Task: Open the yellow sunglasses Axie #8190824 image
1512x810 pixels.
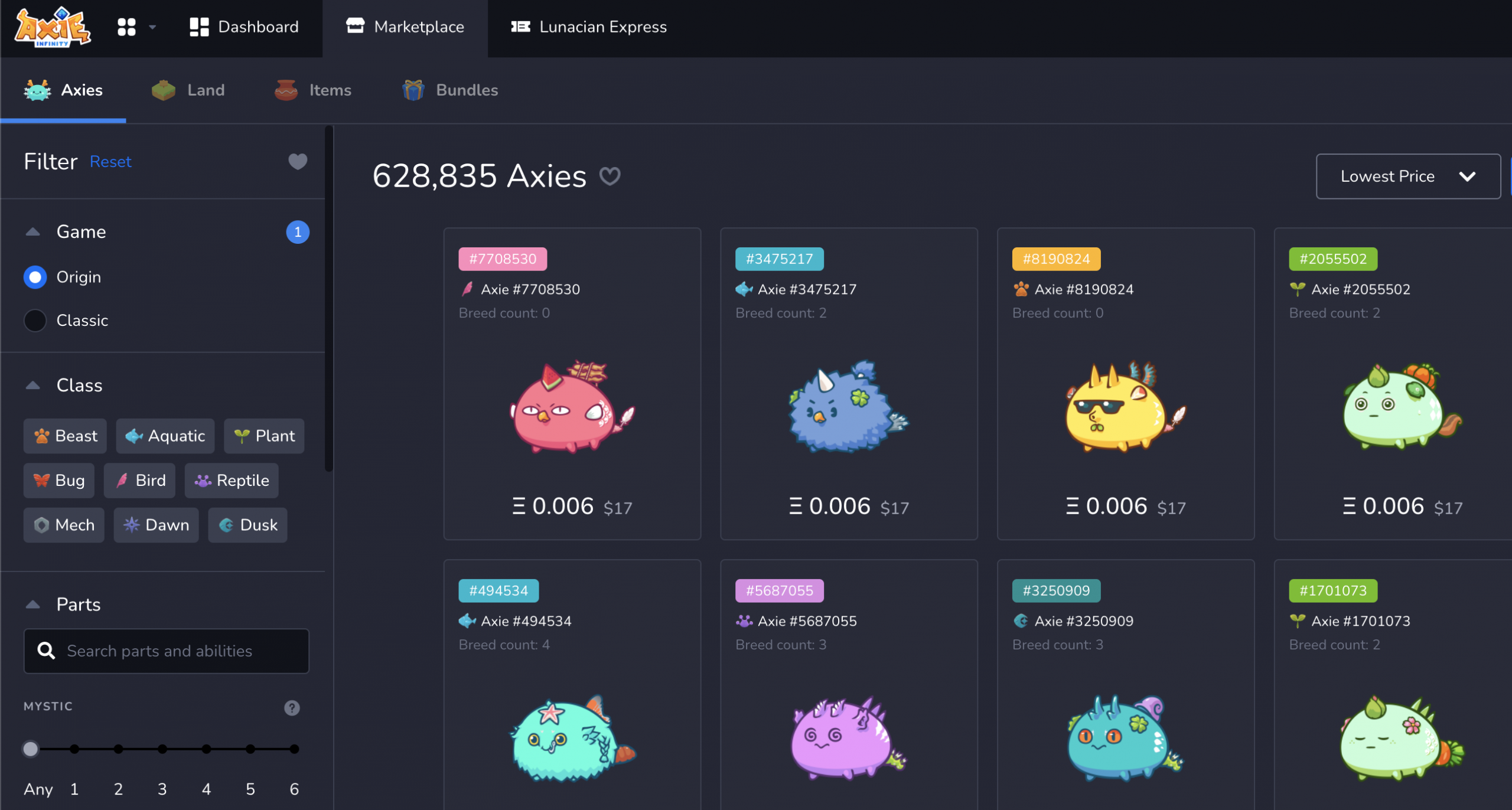Action: [1125, 407]
